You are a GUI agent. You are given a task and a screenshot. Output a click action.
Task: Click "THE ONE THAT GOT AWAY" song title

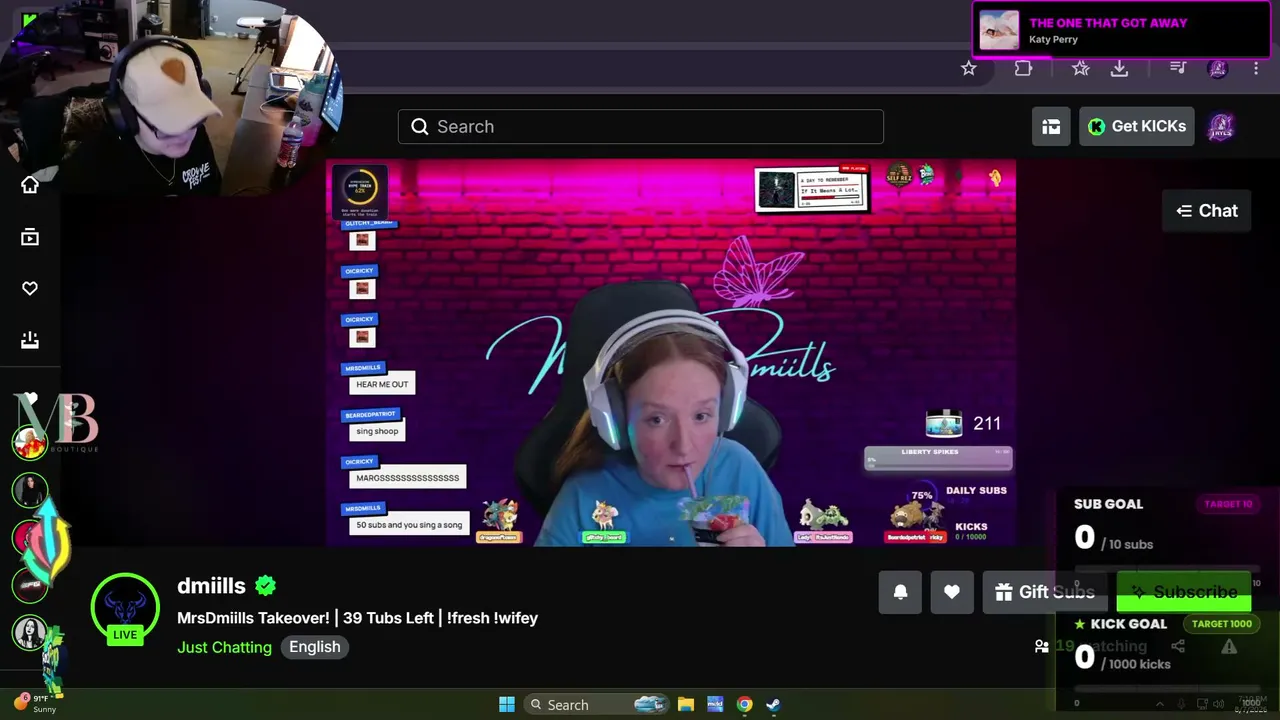[x=1108, y=23]
